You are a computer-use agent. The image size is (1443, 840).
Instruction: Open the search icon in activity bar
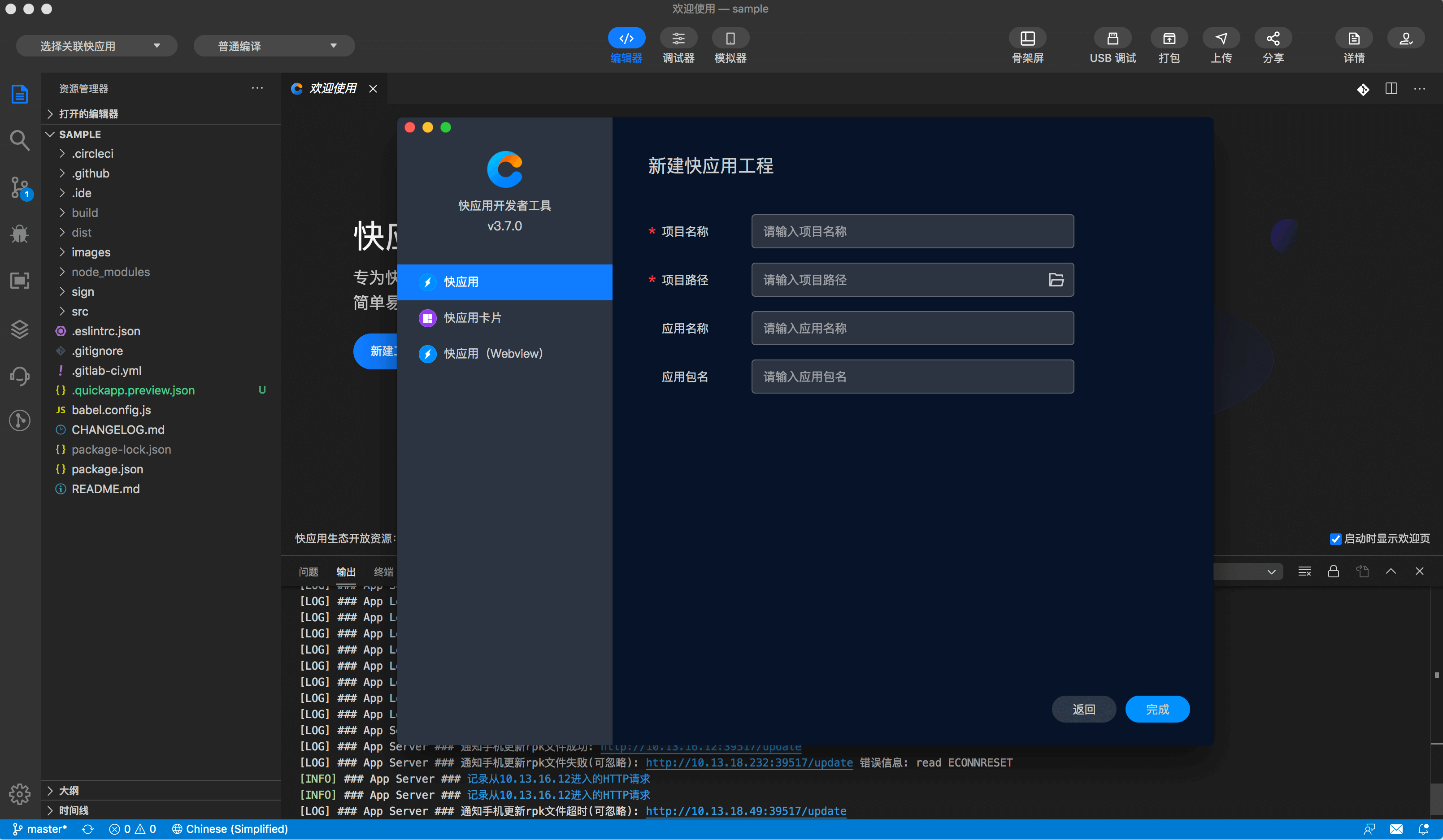(20, 140)
